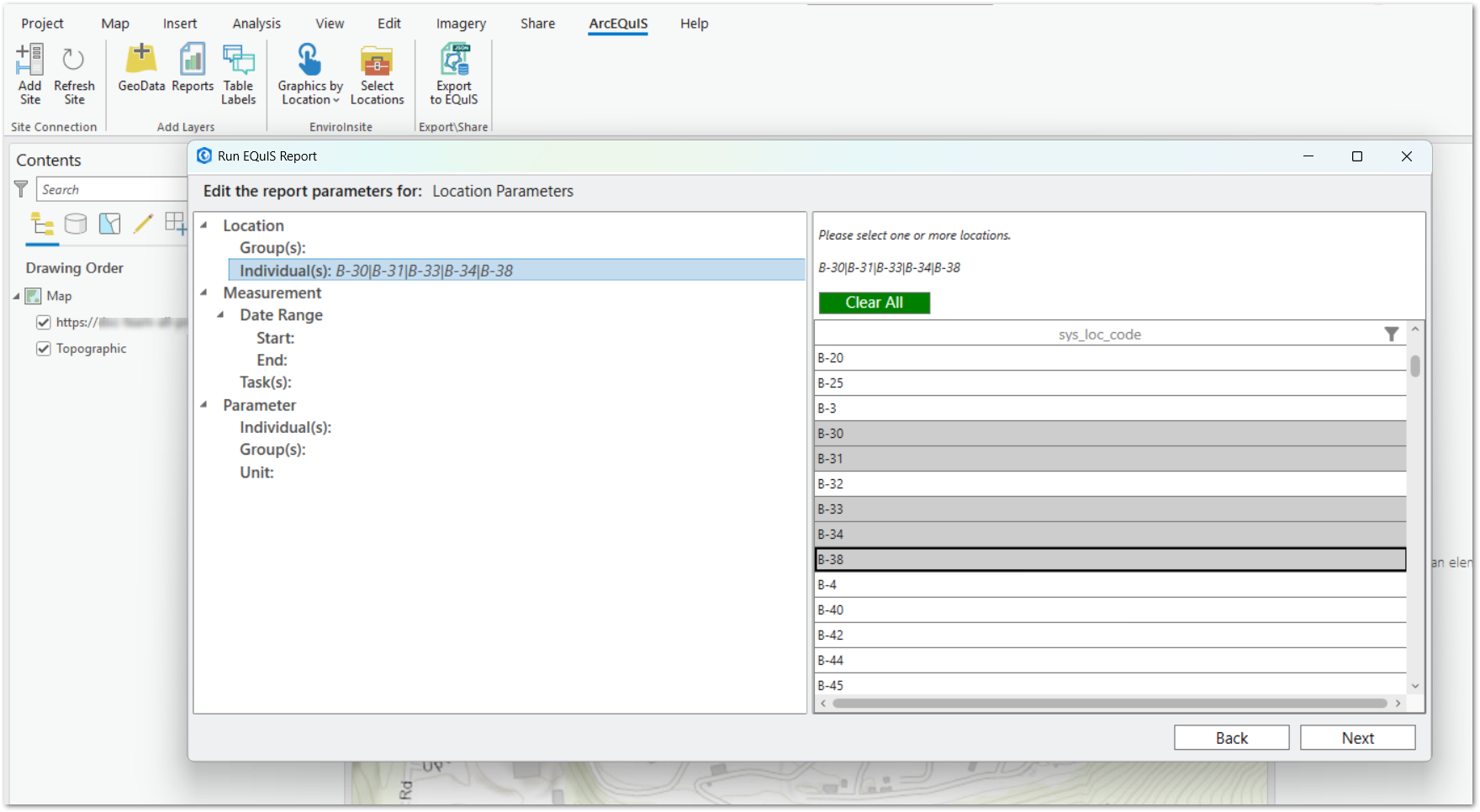Select location B-32 in list
Viewport: 1480px width, 812px height.
click(1110, 484)
